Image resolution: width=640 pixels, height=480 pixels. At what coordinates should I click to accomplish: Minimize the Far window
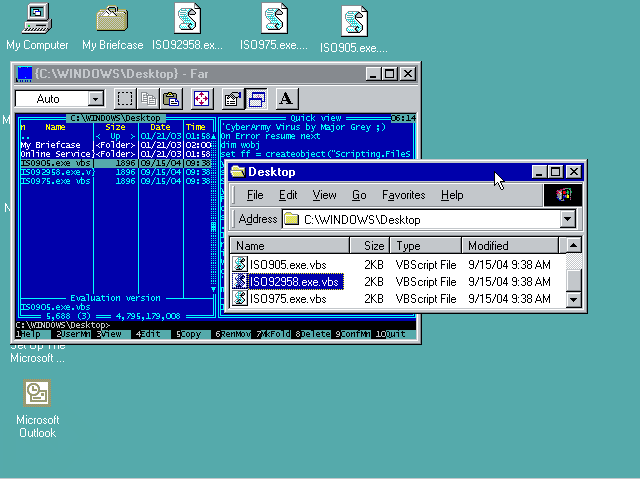click(373, 74)
